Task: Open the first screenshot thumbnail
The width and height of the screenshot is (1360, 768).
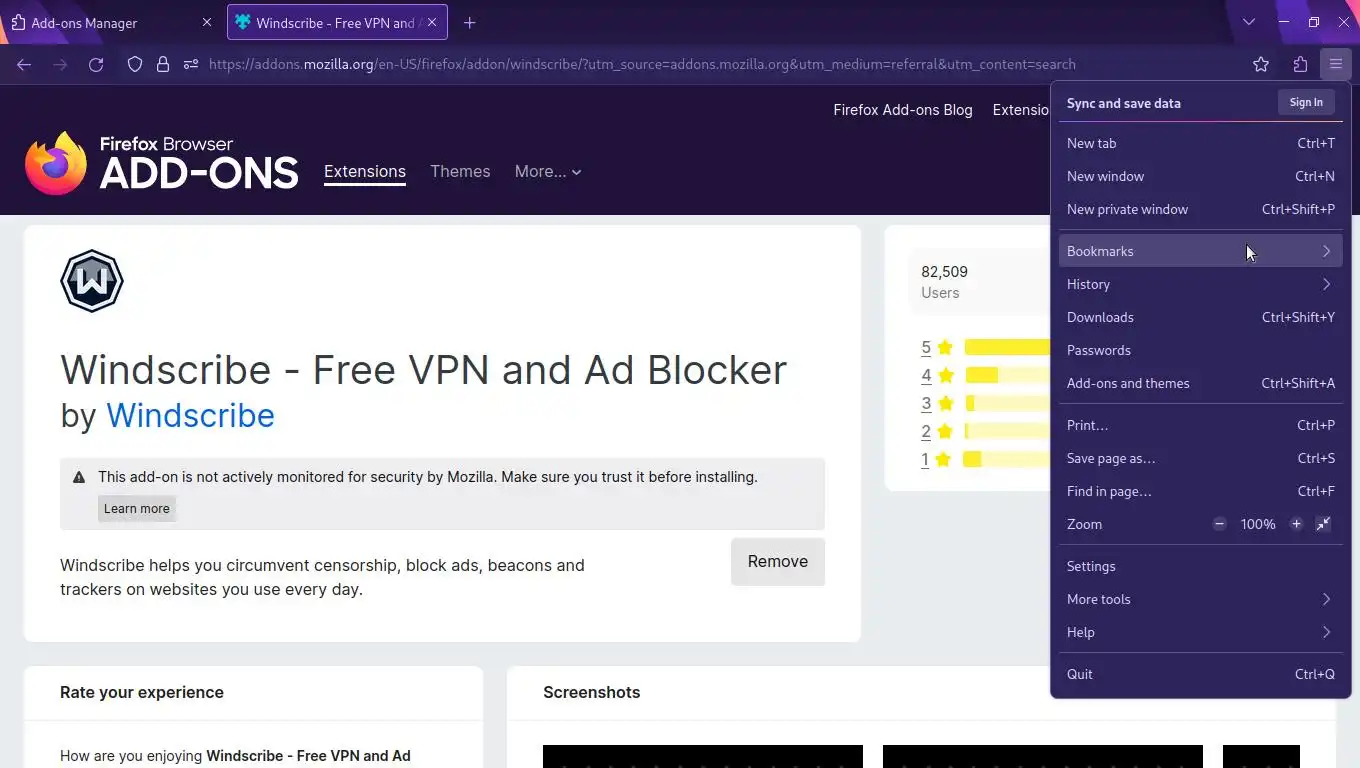Action: click(703, 756)
